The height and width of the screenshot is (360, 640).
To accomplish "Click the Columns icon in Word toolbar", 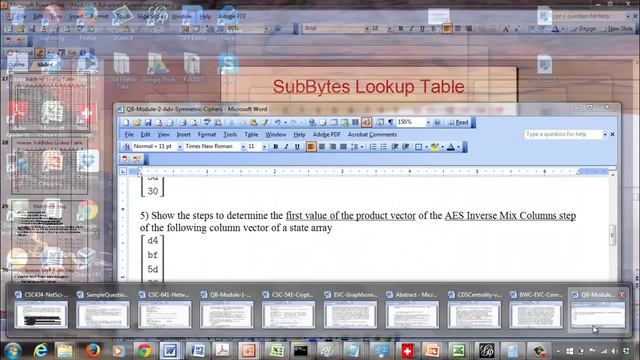I will pos(355,122).
